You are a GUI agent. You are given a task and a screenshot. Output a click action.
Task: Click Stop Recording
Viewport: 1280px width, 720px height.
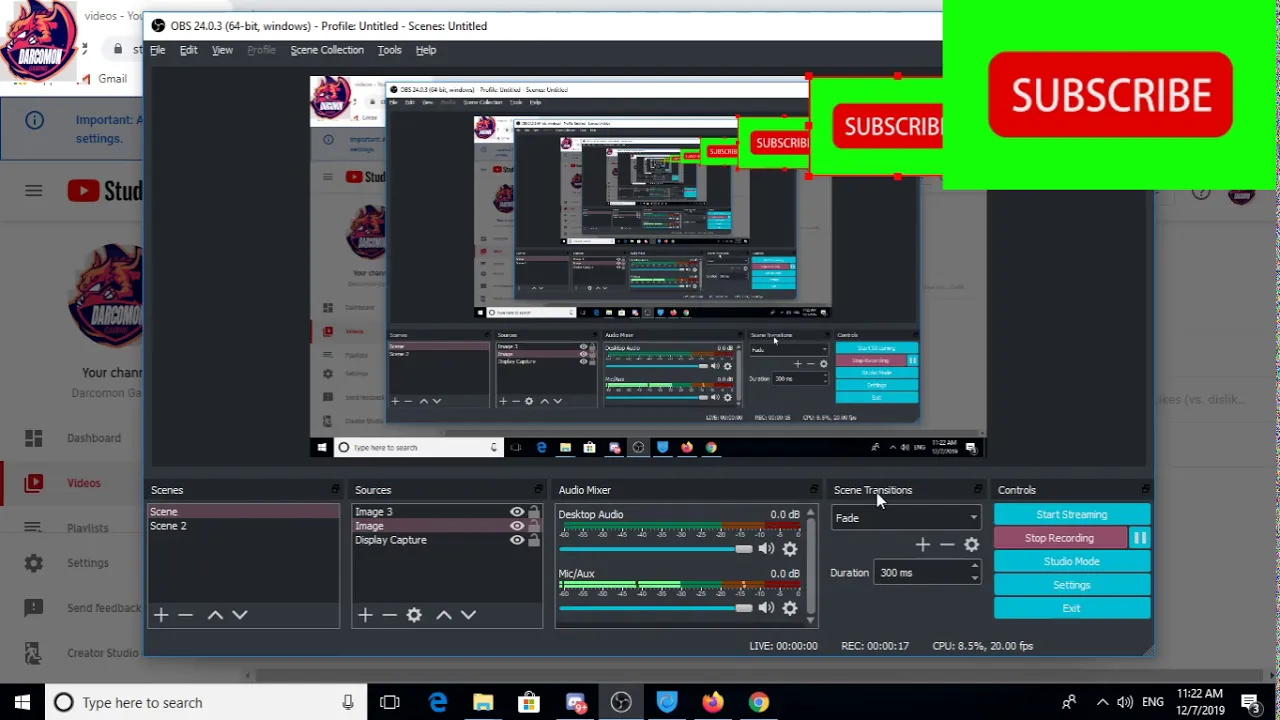(x=1059, y=538)
